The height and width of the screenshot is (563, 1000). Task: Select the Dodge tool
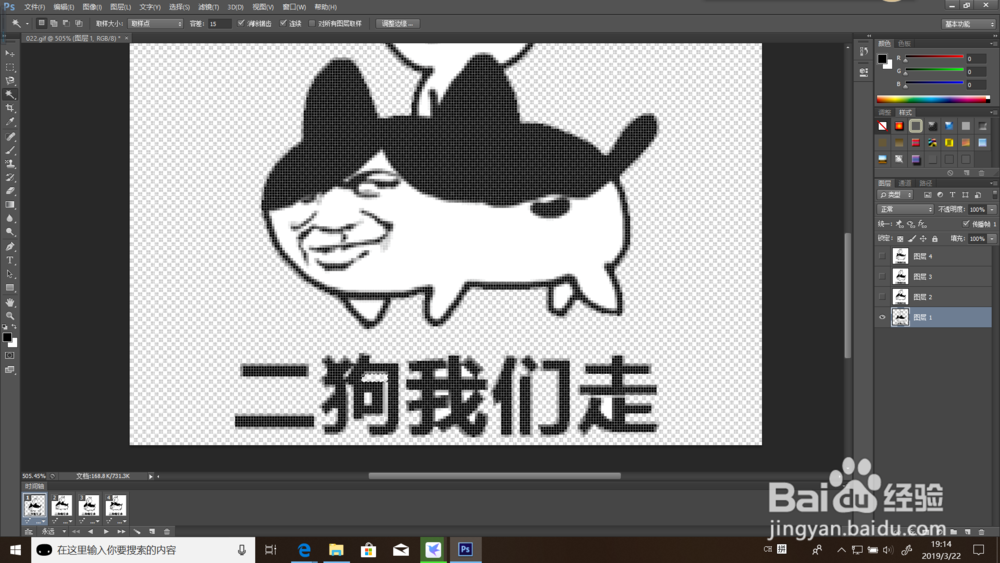point(10,232)
